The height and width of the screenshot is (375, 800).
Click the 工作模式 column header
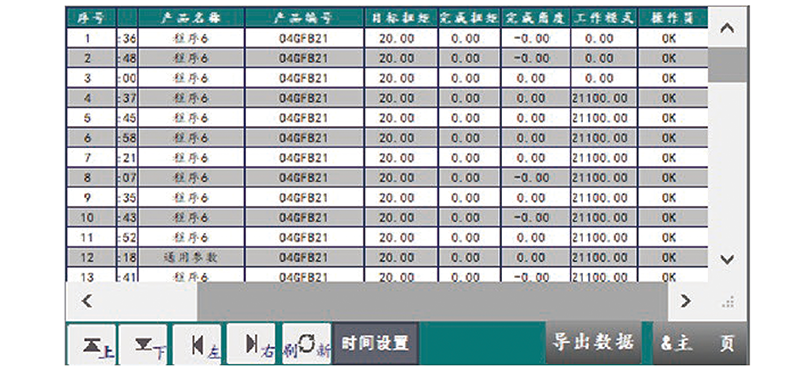pos(604,18)
